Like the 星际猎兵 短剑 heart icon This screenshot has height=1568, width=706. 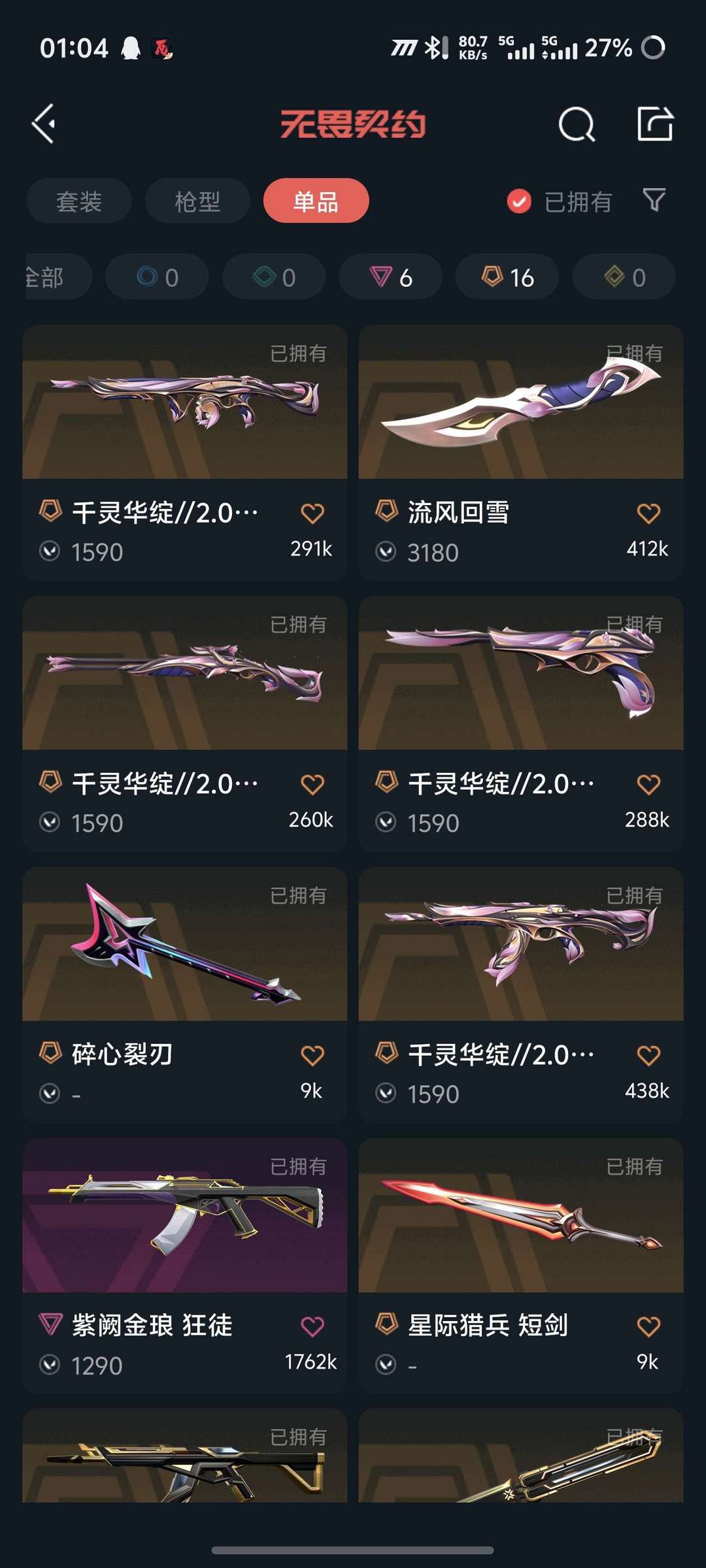tap(648, 1327)
